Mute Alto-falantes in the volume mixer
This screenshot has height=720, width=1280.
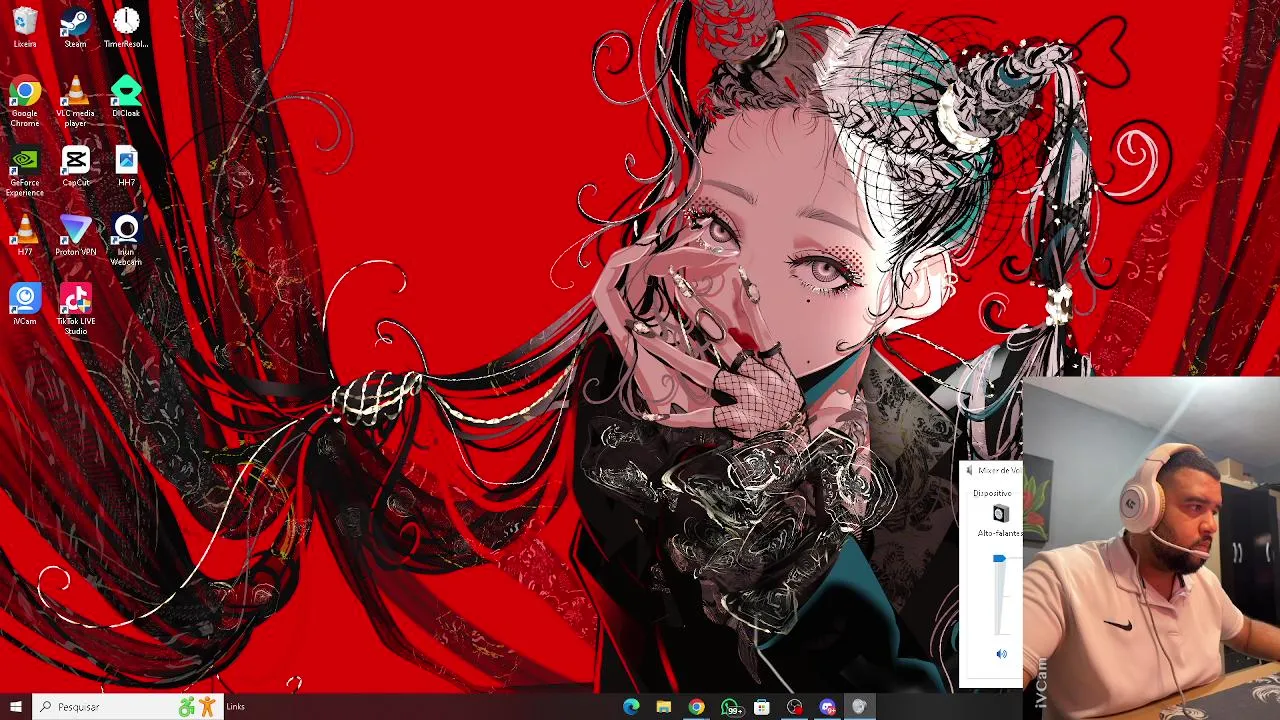1001,654
